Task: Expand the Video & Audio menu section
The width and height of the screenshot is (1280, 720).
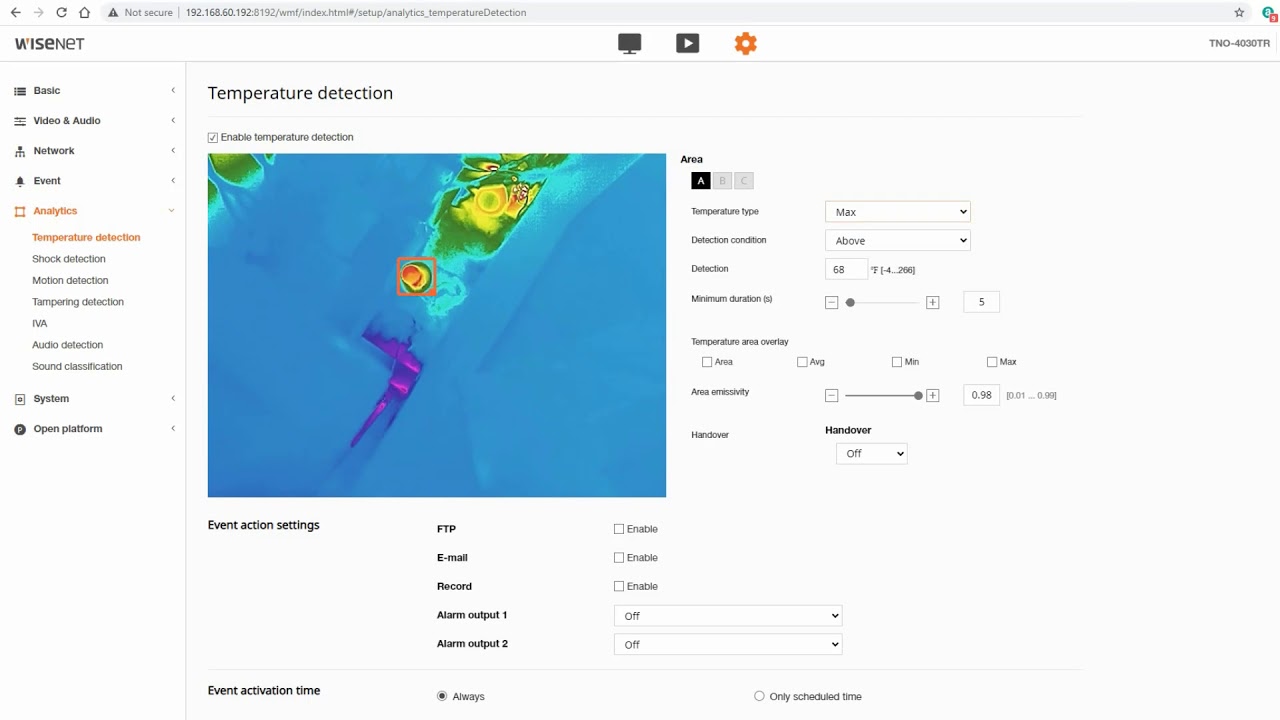Action: 173,121
